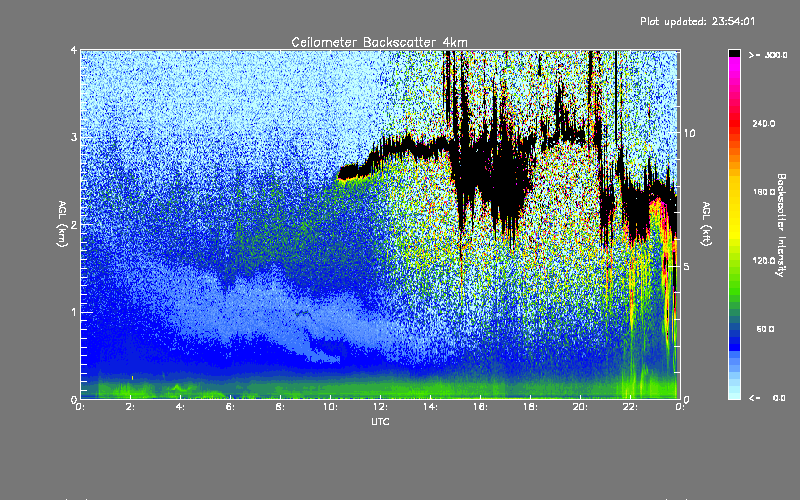Click the "AGL (km)" left axis label
800x500 pixels.
point(62,224)
